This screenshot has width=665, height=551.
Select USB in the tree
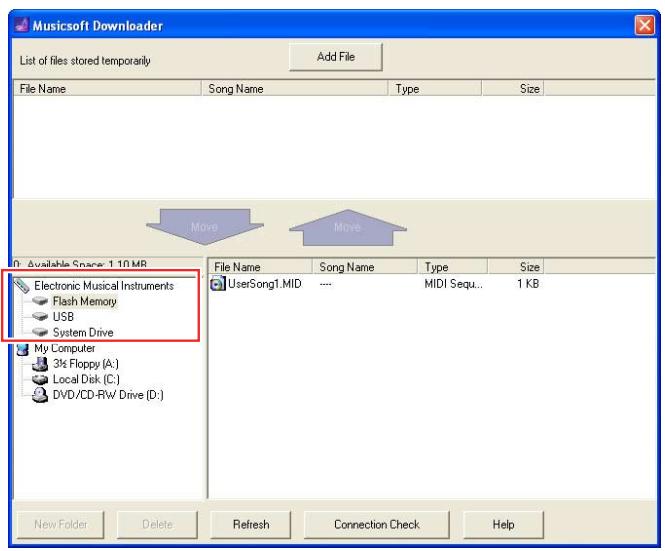[63, 317]
